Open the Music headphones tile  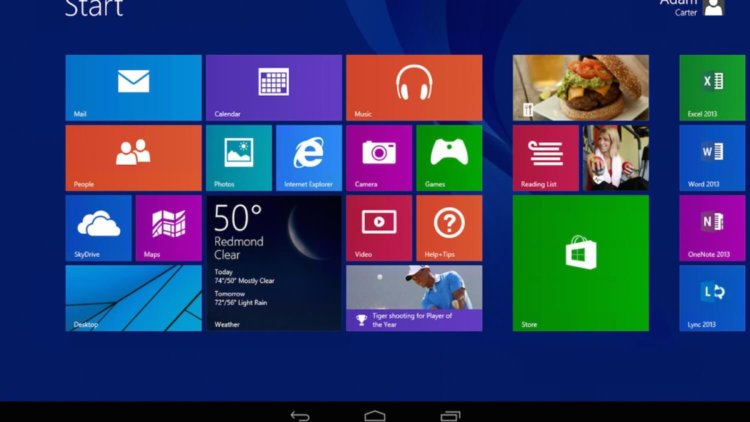(x=413, y=88)
